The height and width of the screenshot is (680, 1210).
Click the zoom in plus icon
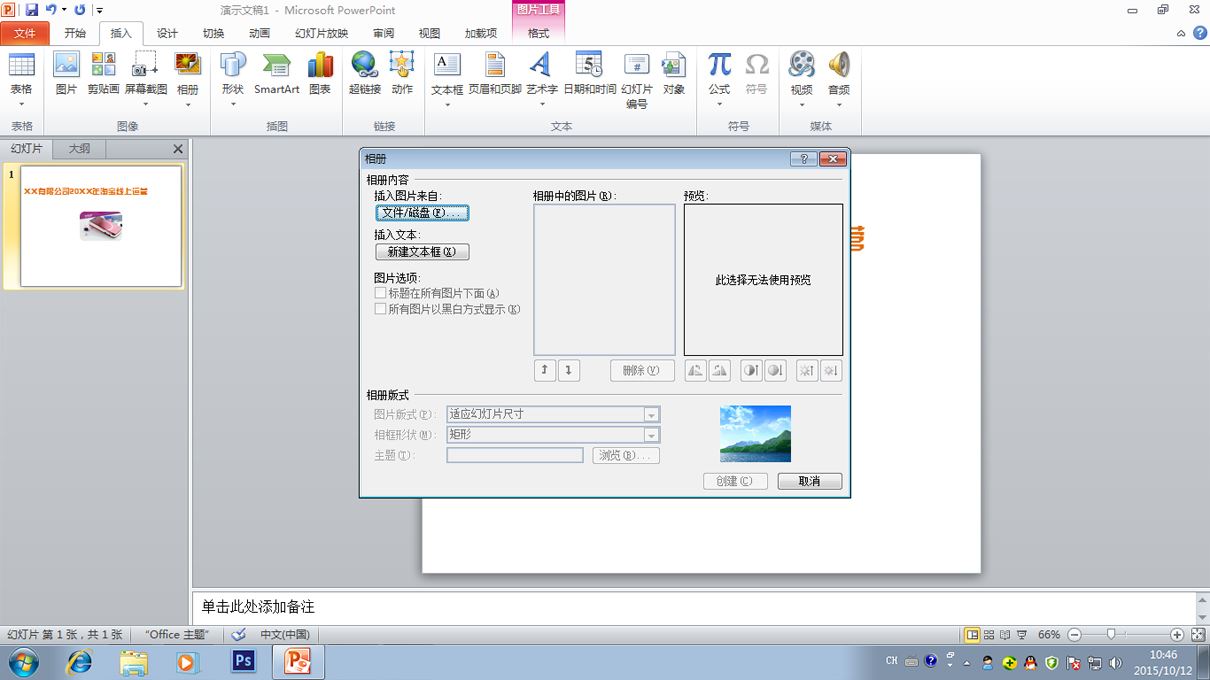tap(1177, 635)
